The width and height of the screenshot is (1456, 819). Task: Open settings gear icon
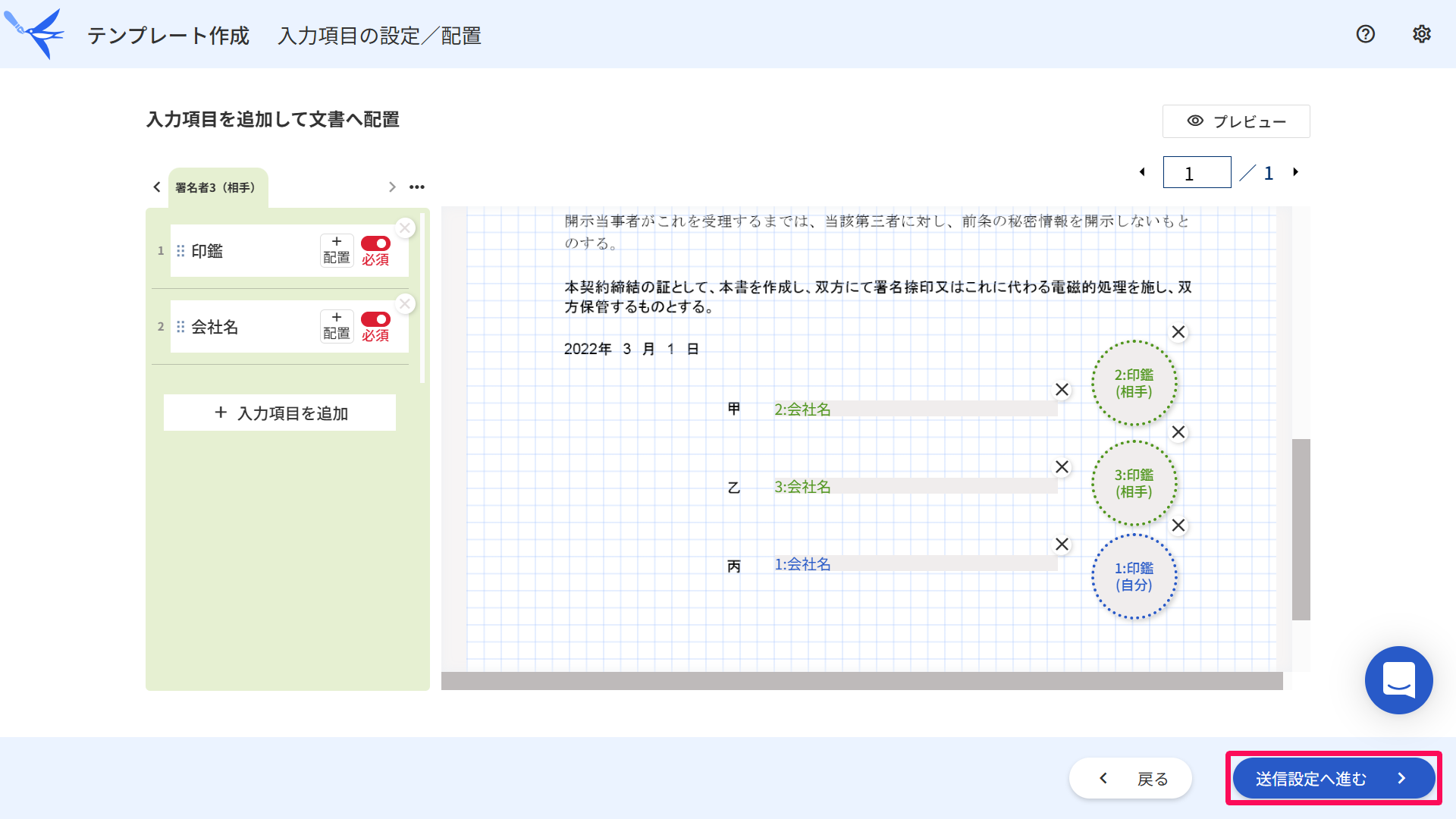point(1421,34)
